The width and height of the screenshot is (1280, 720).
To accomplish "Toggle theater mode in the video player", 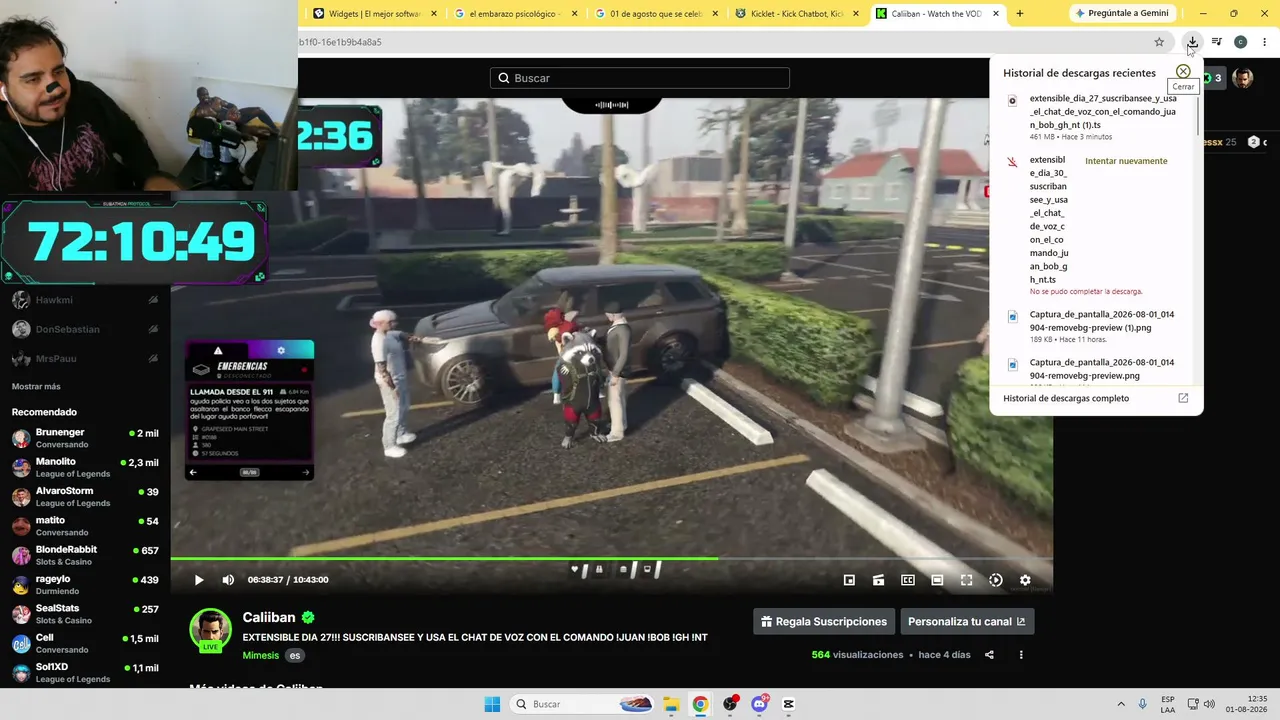I will click(937, 580).
